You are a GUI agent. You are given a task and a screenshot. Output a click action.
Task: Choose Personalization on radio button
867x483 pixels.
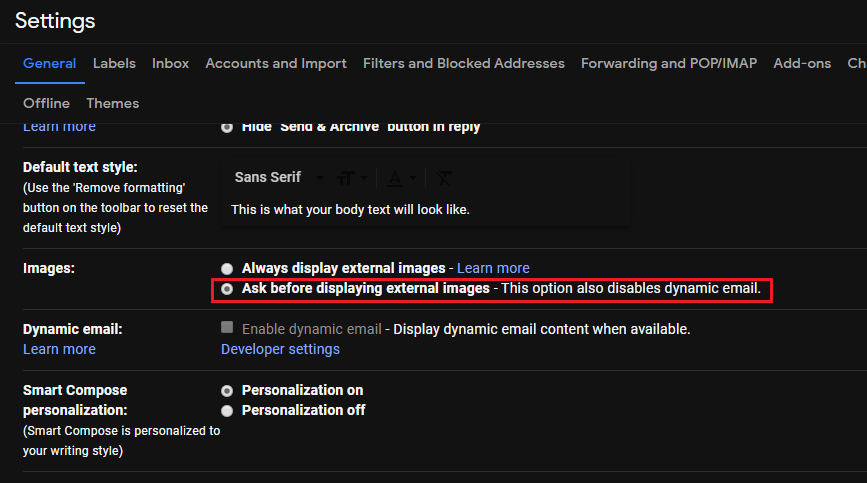pos(228,390)
